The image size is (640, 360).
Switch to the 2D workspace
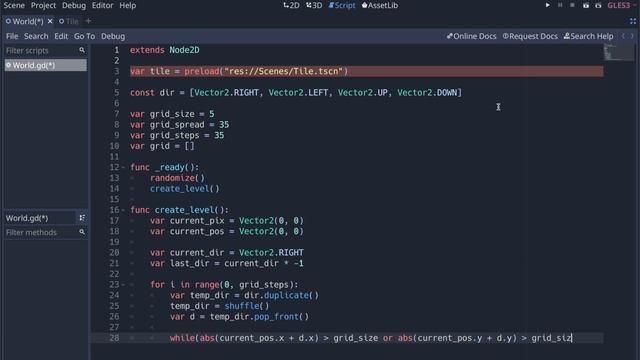tap(291, 5)
